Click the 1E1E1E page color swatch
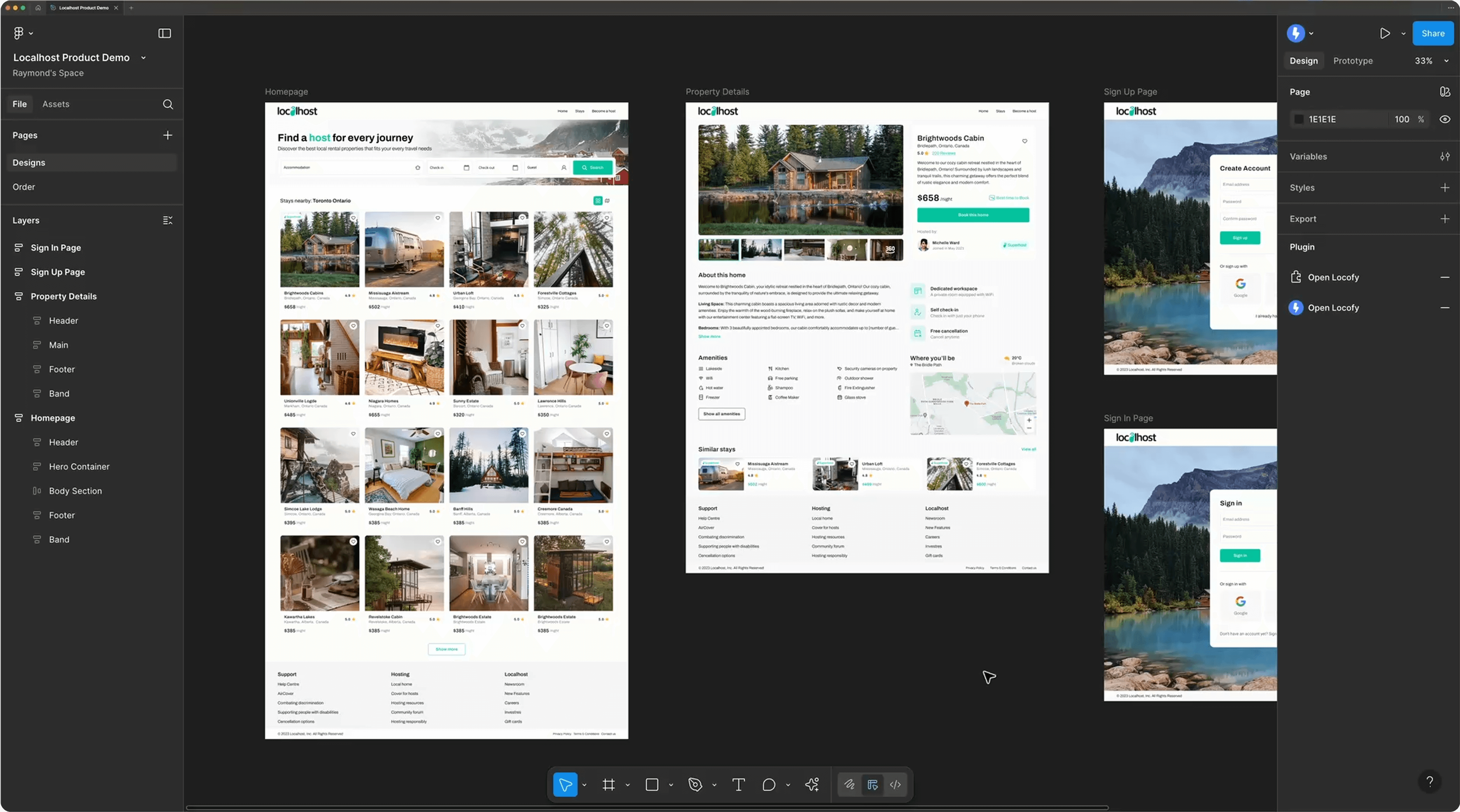This screenshot has height=812, width=1460. click(1298, 120)
